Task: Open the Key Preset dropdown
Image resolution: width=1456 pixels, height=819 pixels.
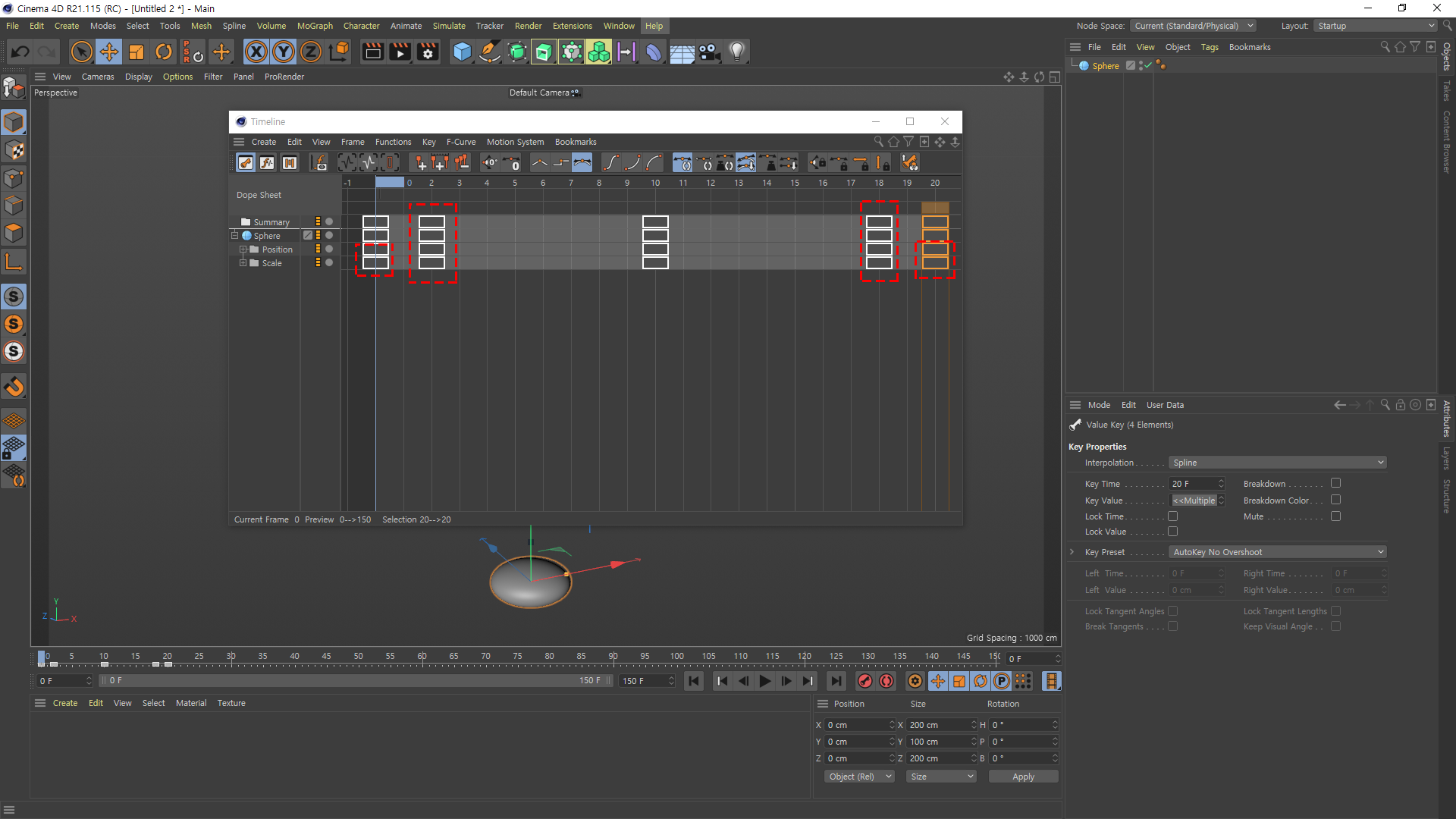Action: (x=1277, y=552)
